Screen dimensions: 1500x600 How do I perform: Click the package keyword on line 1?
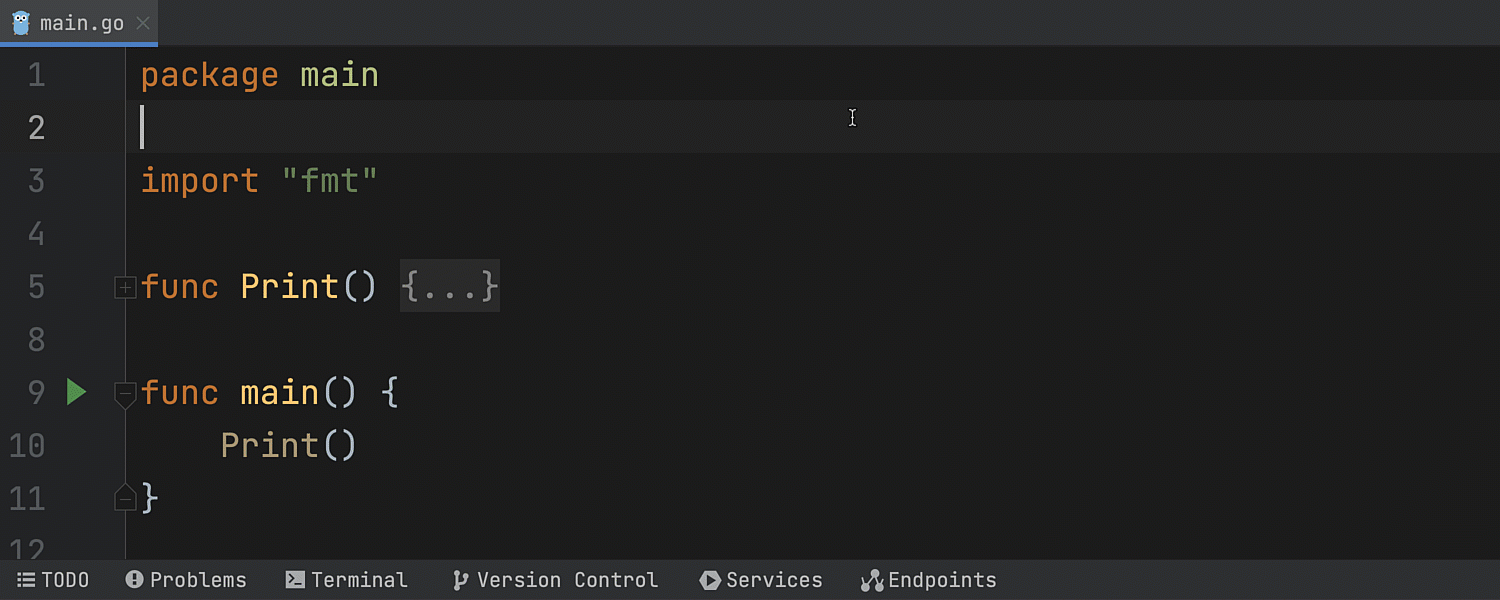click(209, 76)
